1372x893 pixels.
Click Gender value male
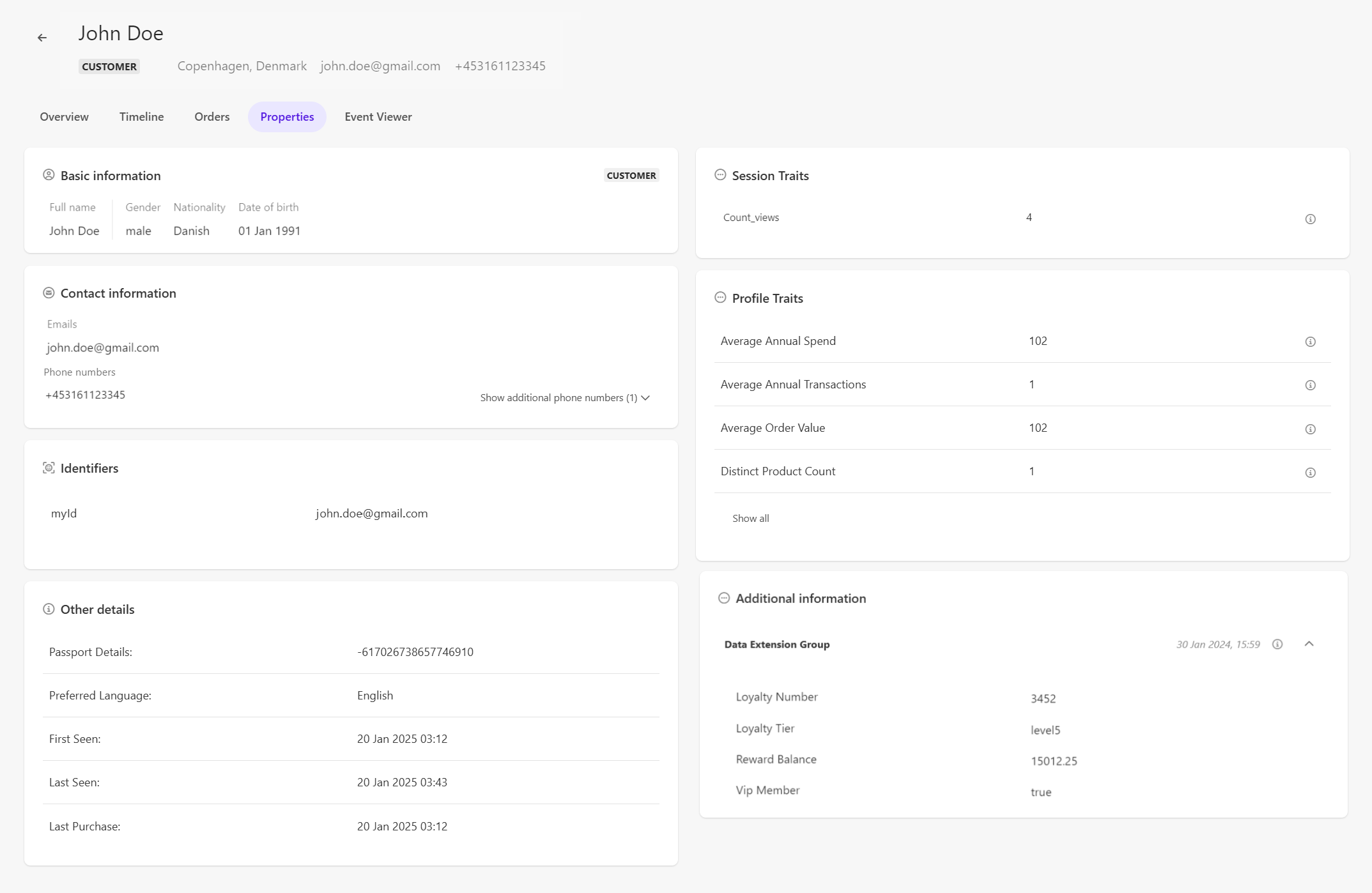(x=138, y=231)
